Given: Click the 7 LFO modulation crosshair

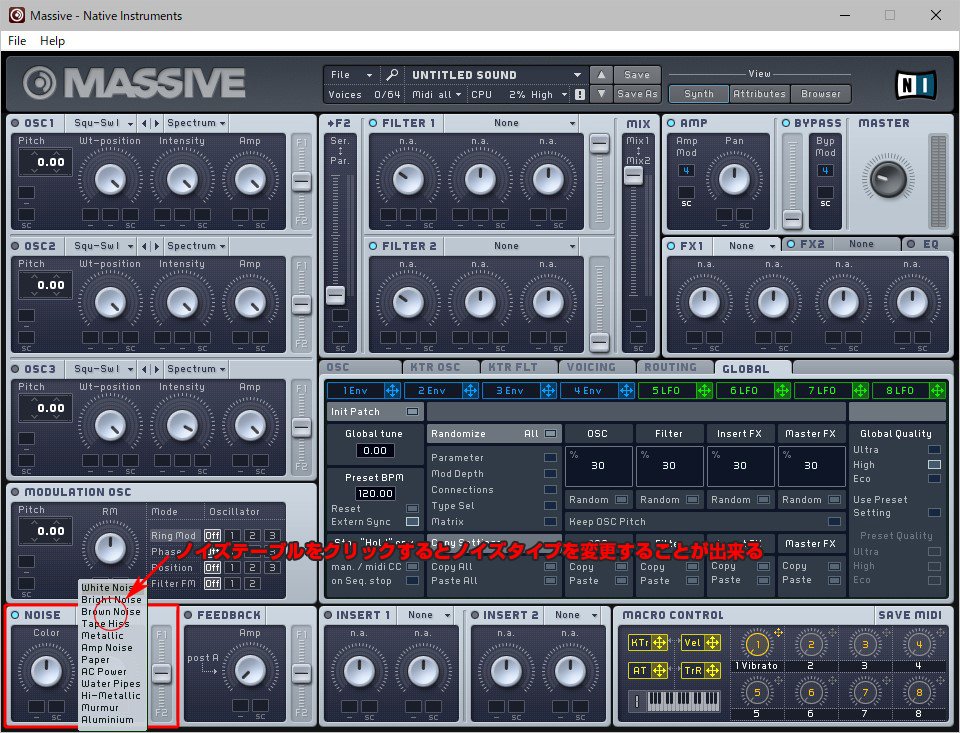Looking at the screenshot, I should tap(860, 391).
